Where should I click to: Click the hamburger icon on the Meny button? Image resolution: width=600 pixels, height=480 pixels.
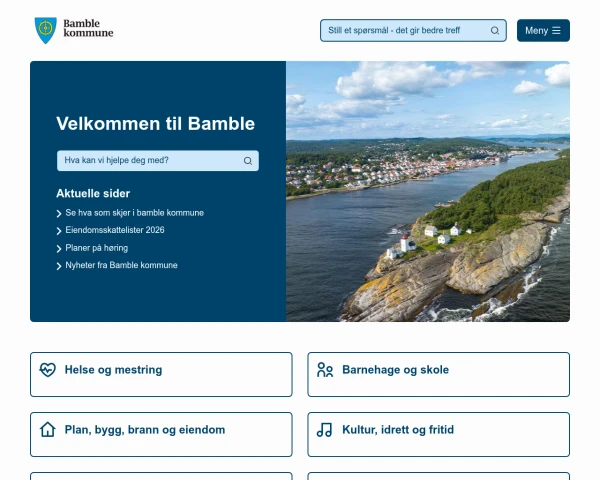[x=556, y=31]
